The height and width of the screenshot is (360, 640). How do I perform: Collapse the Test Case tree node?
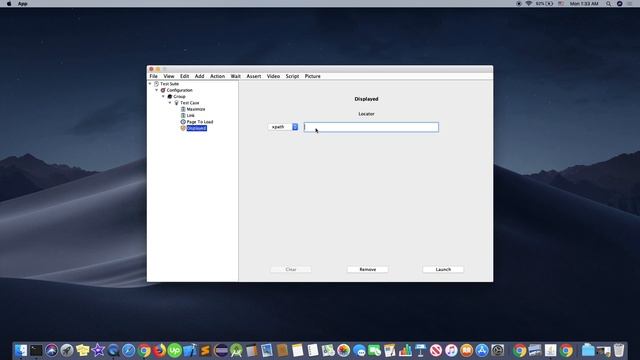point(170,103)
